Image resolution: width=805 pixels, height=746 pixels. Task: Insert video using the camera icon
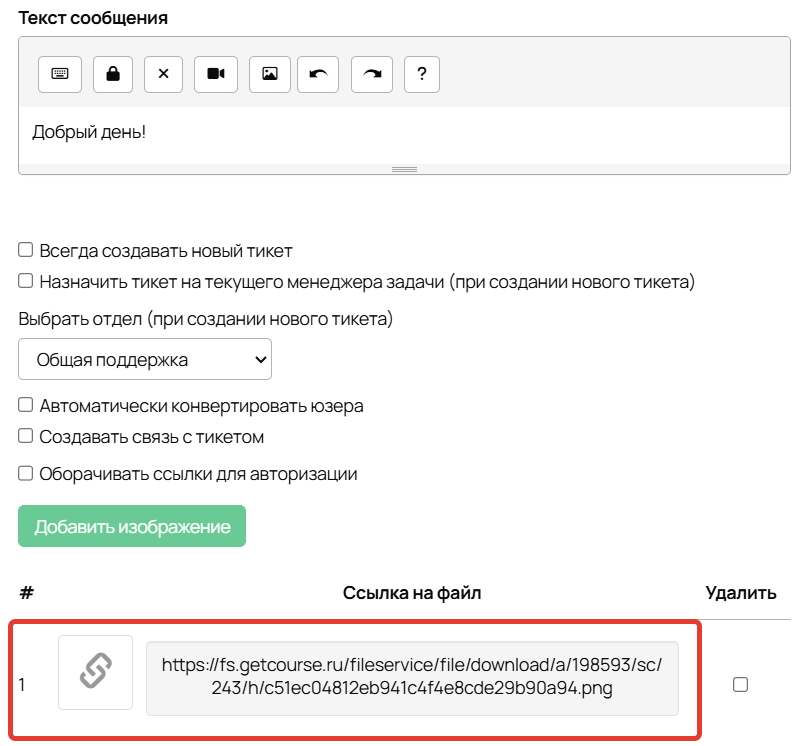click(x=216, y=74)
